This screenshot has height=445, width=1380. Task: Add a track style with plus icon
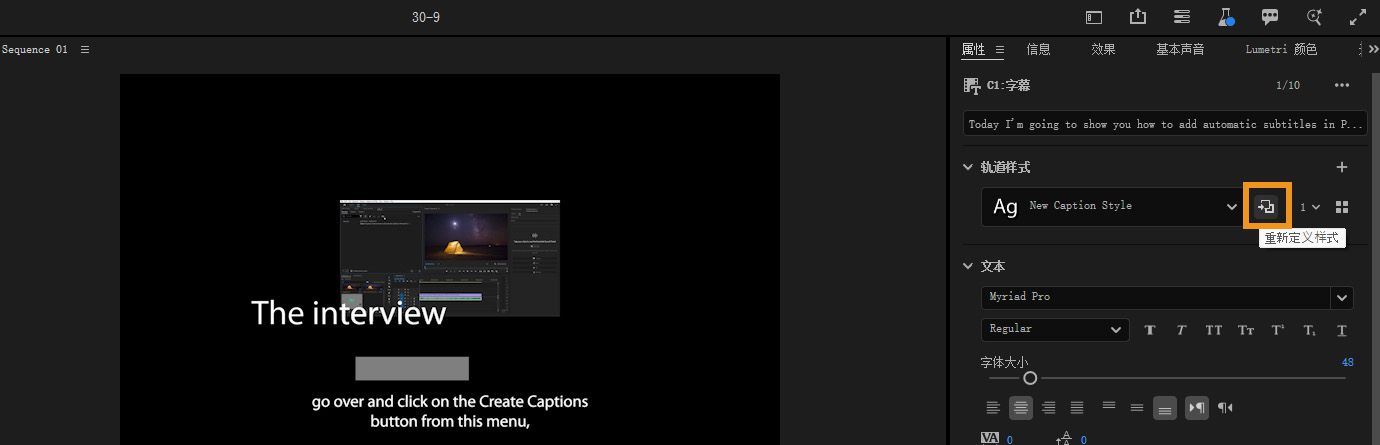coord(1342,167)
